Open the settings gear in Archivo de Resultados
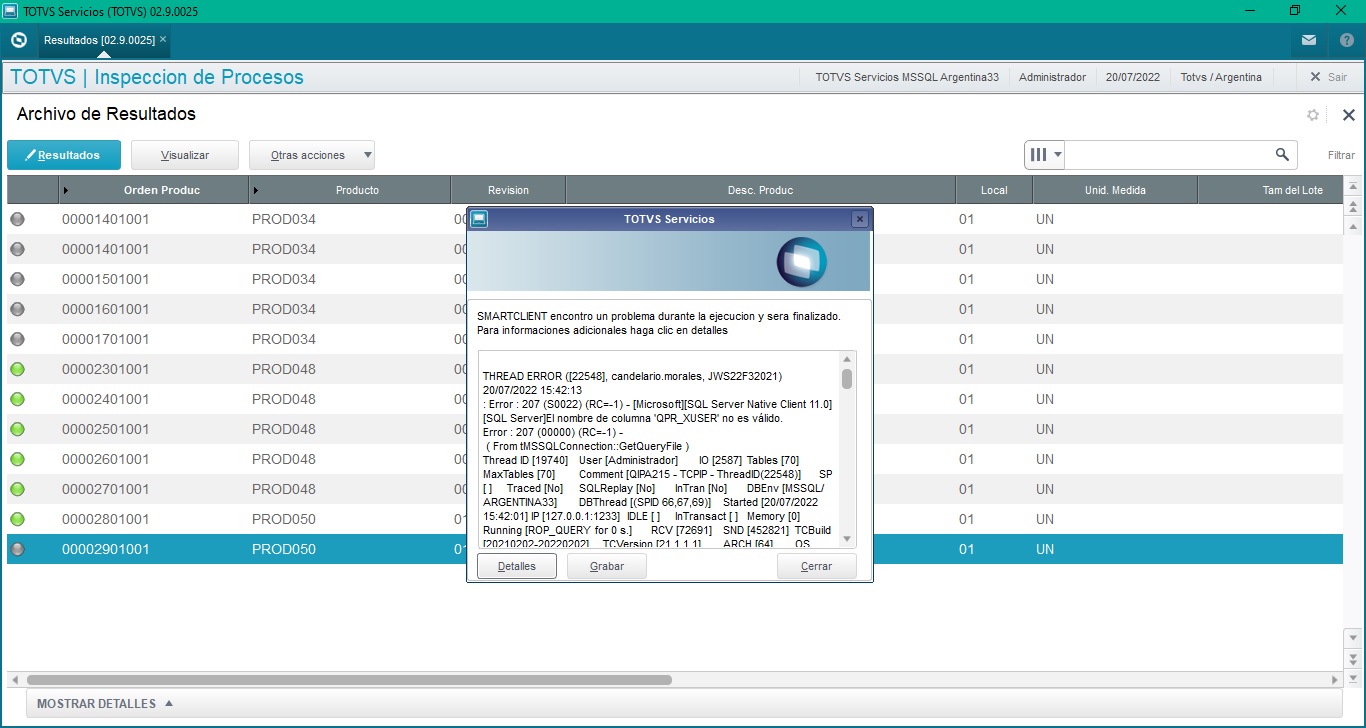 [1313, 115]
